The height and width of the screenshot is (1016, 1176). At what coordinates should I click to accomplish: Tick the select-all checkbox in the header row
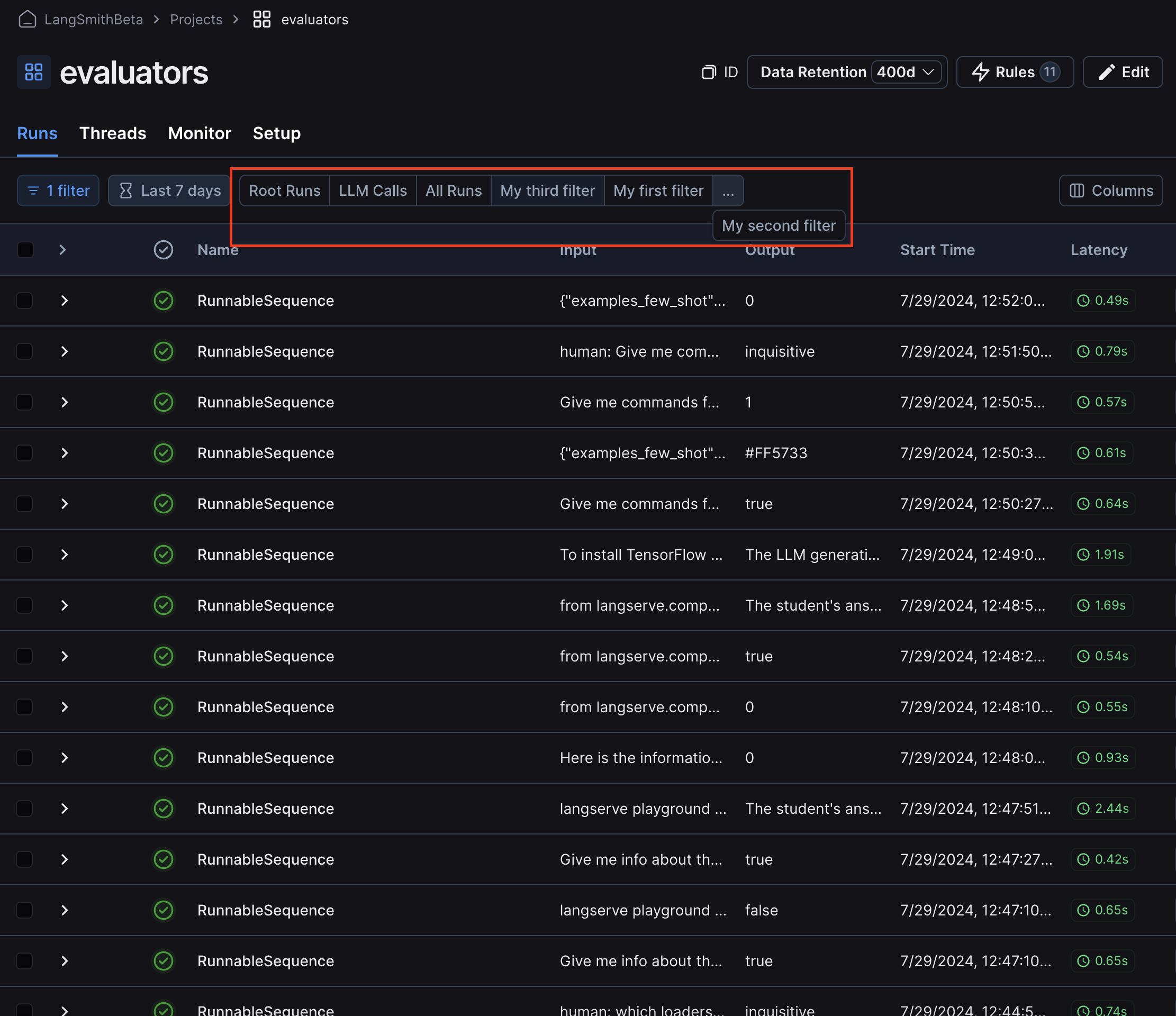25,250
